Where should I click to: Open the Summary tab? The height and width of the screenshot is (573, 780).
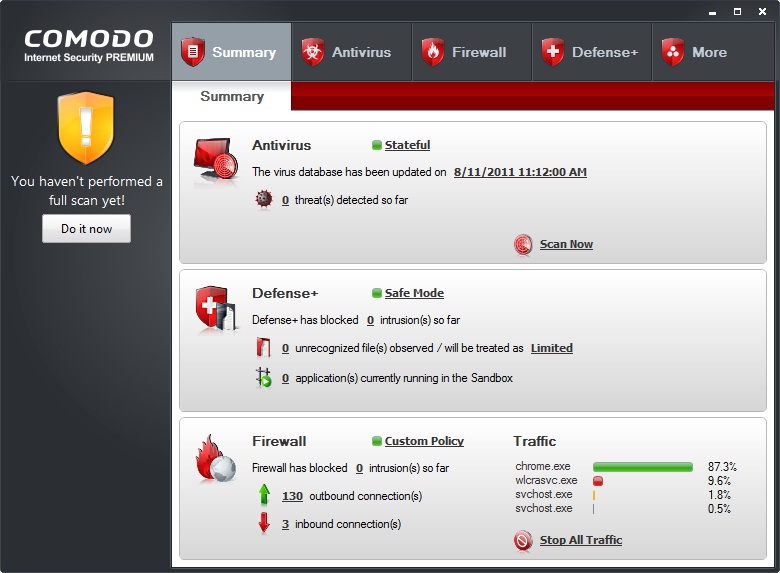click(232, 52)
